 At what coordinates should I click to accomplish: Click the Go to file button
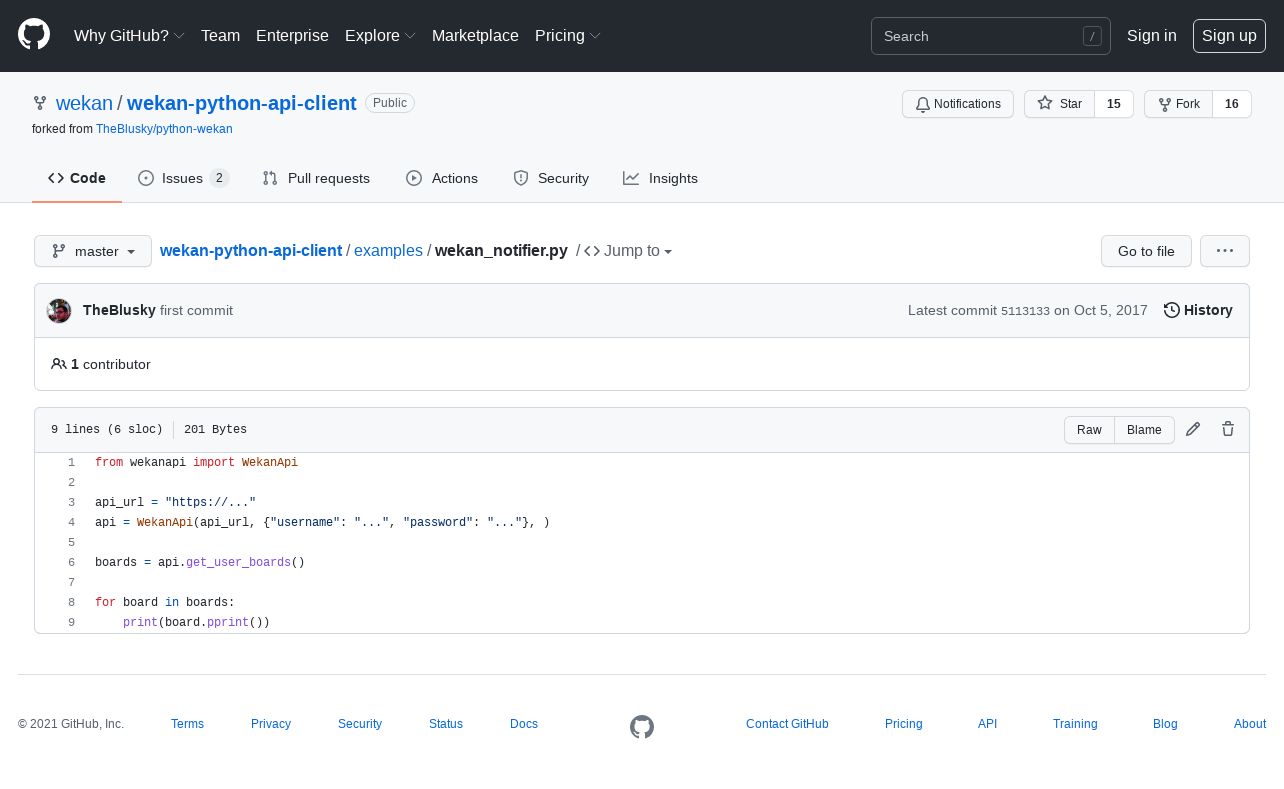[x=1146, y=251]
